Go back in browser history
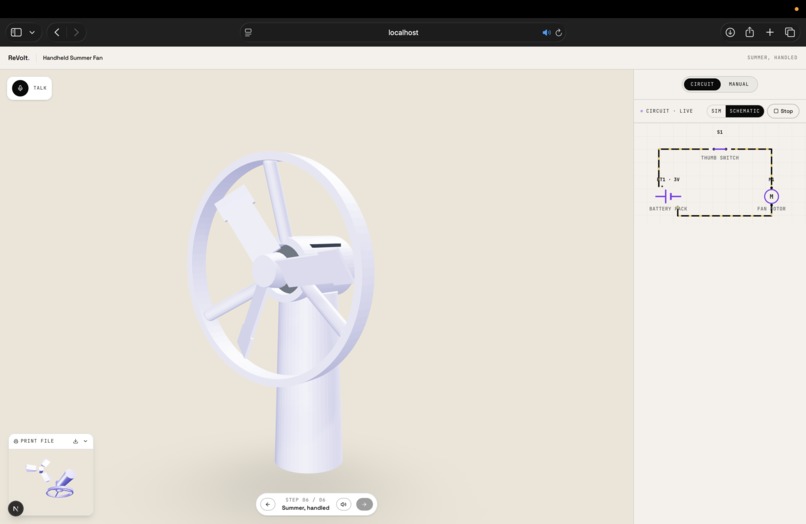This screenshot has height=524, width=806. tap(57, 32)
